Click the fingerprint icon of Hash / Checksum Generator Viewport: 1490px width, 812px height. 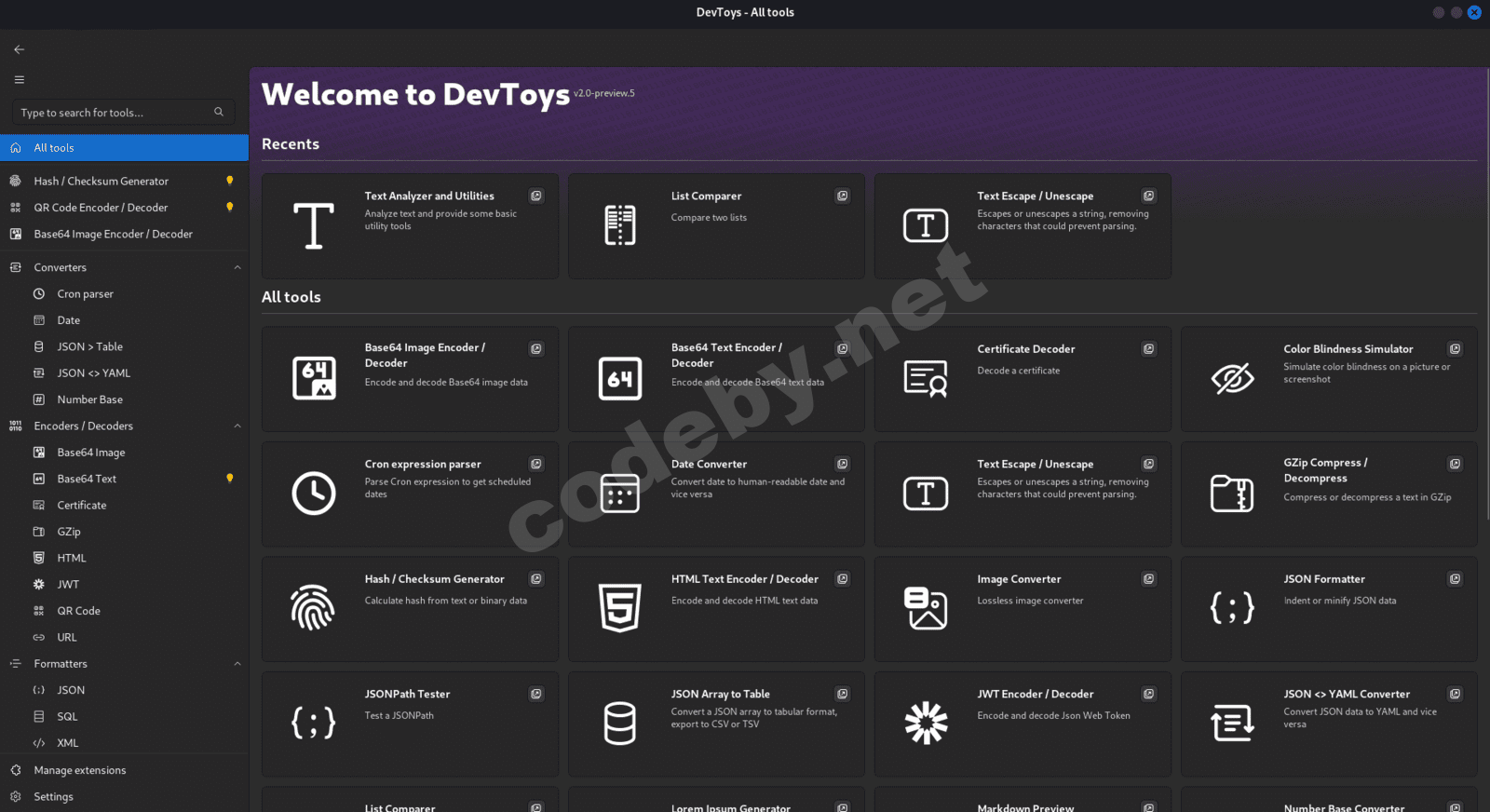[x=314, y=608]
